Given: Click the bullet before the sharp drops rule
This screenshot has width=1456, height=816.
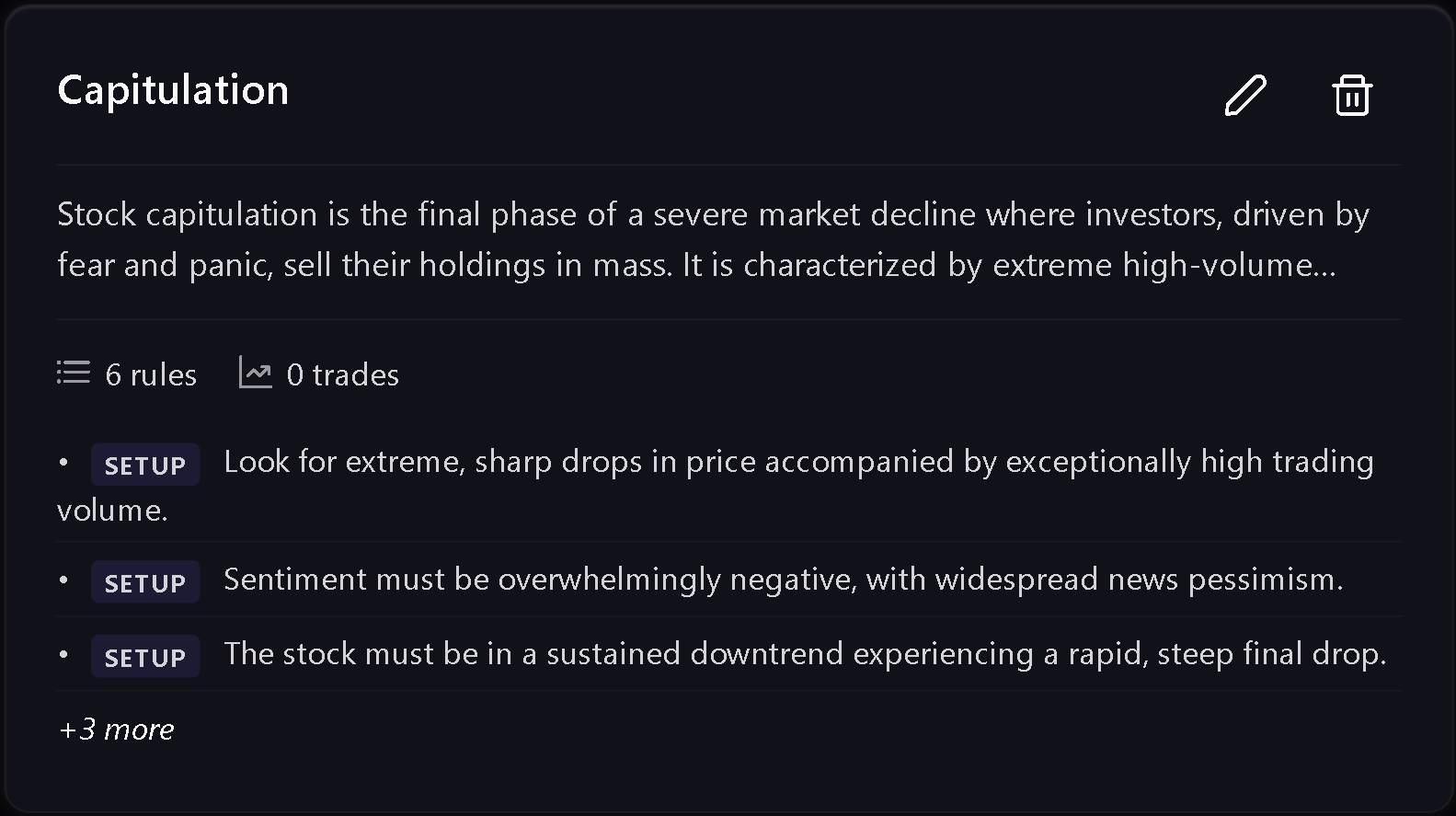Looking at the screenshot, I should click(63, 462).
